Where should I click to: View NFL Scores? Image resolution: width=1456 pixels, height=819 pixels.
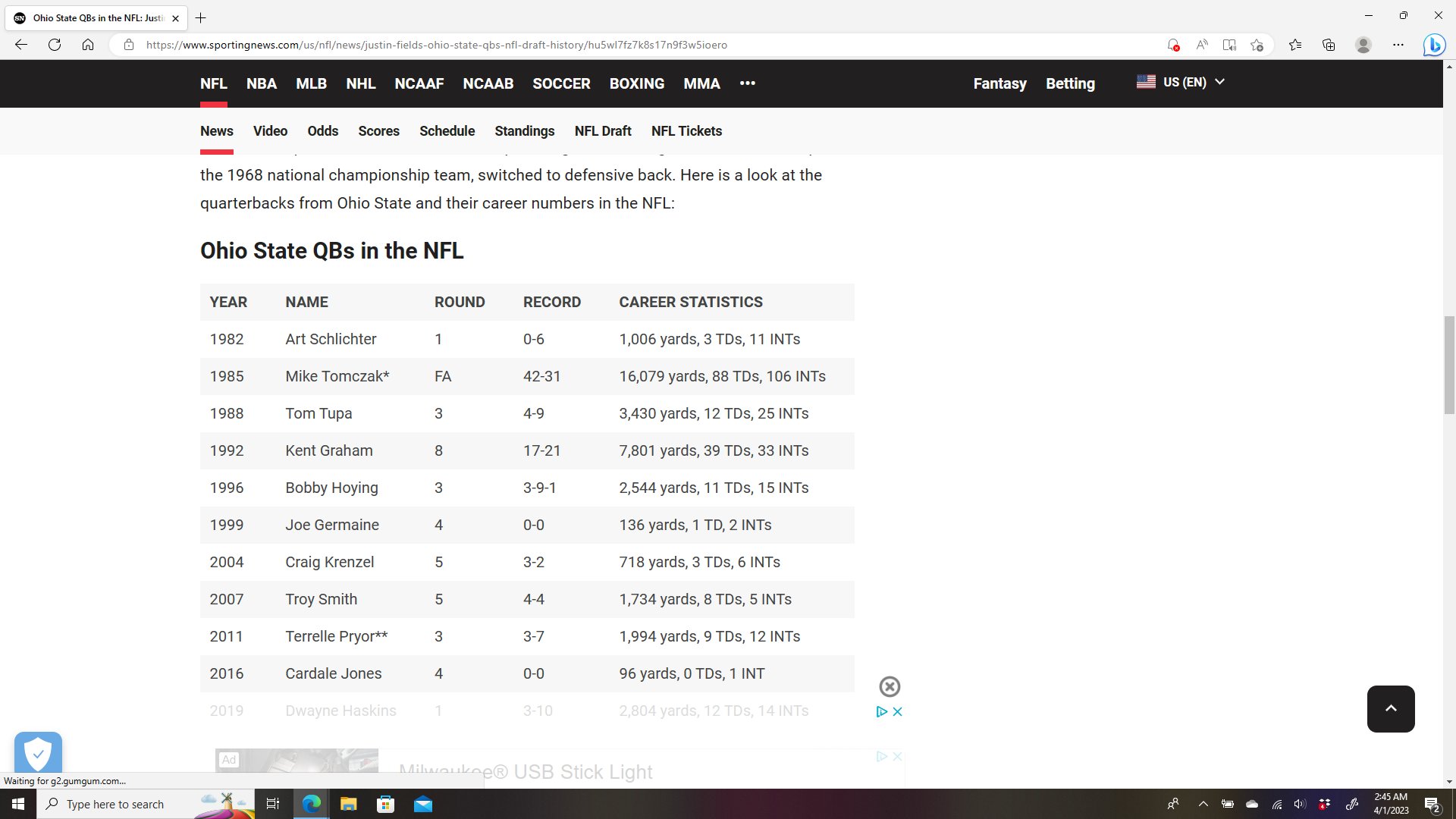coord(379,131)
